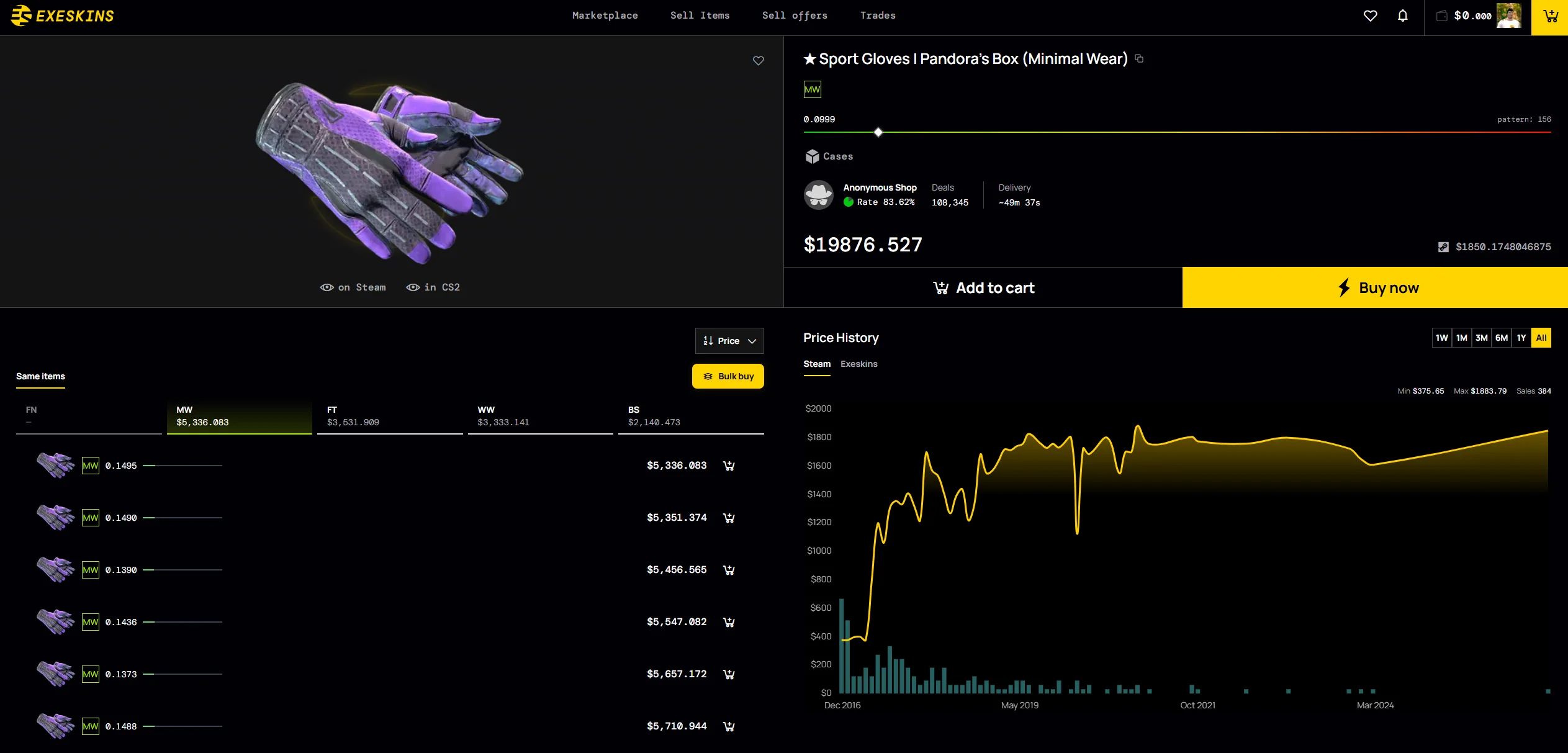Add 0.1436 float listing to cart
Viewport: 1568px width, 753px height.
[729, 622]
